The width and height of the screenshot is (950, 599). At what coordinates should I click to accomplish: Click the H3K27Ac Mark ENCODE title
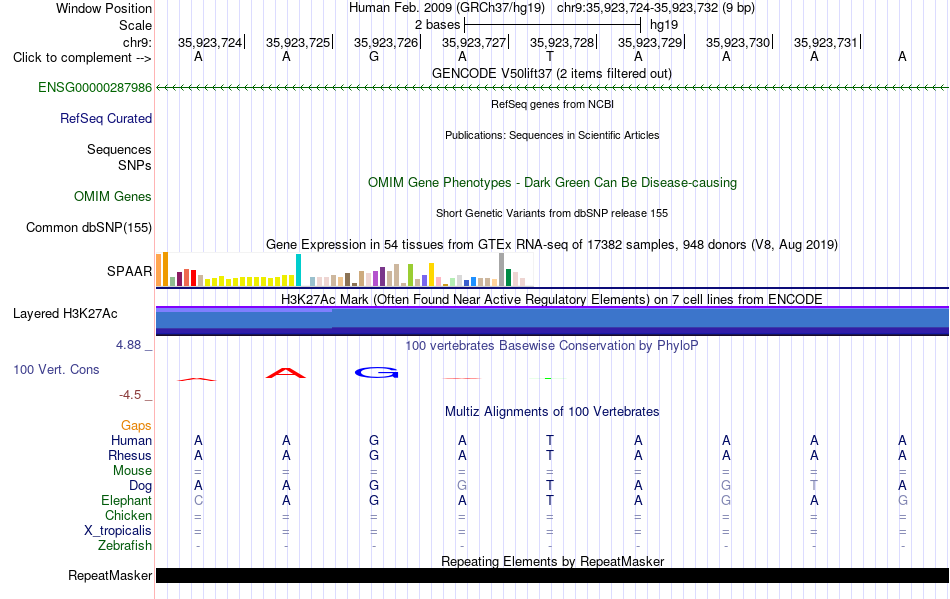pos(552,300)
